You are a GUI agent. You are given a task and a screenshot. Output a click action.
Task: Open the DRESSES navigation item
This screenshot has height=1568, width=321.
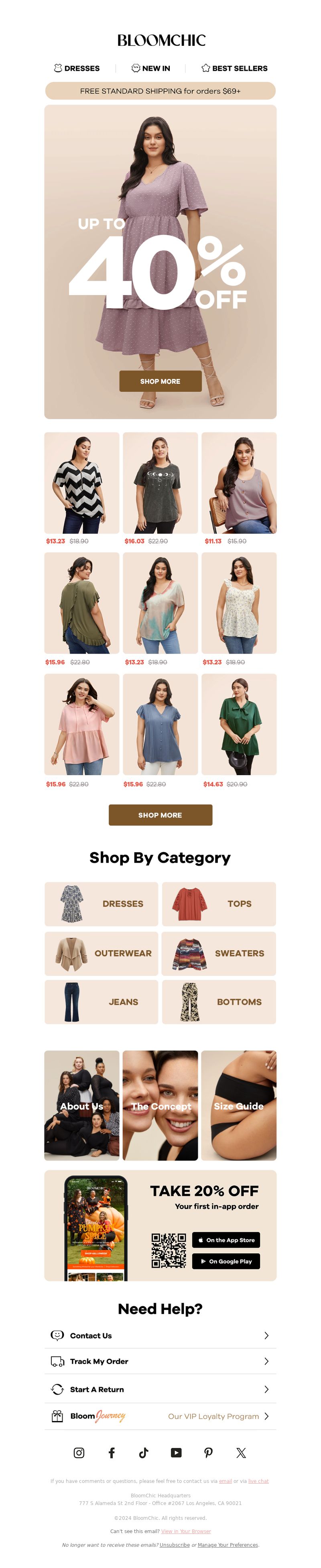pos(77,68)
